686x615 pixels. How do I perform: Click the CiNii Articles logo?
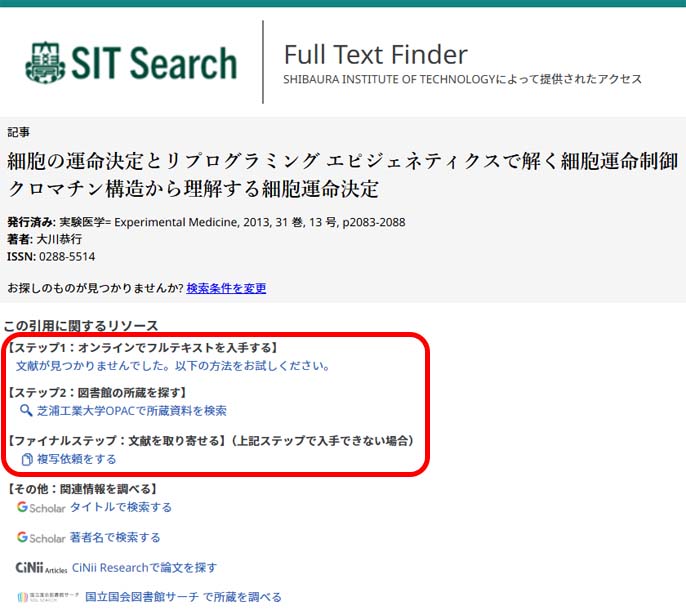[42, 568]
